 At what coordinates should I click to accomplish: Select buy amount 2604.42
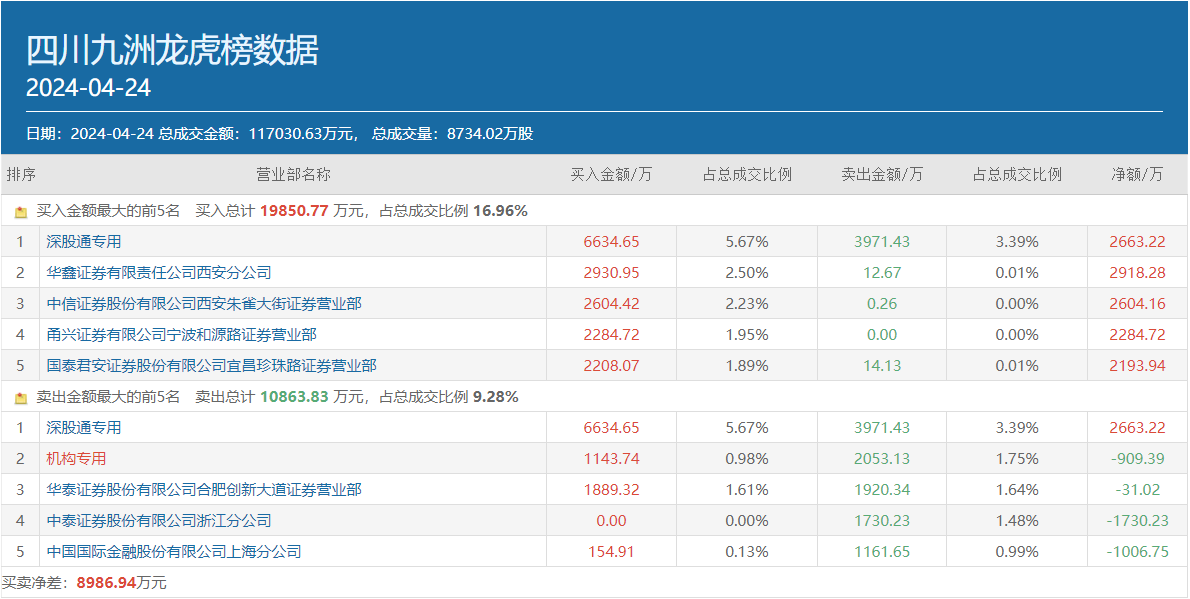point(612,304)
